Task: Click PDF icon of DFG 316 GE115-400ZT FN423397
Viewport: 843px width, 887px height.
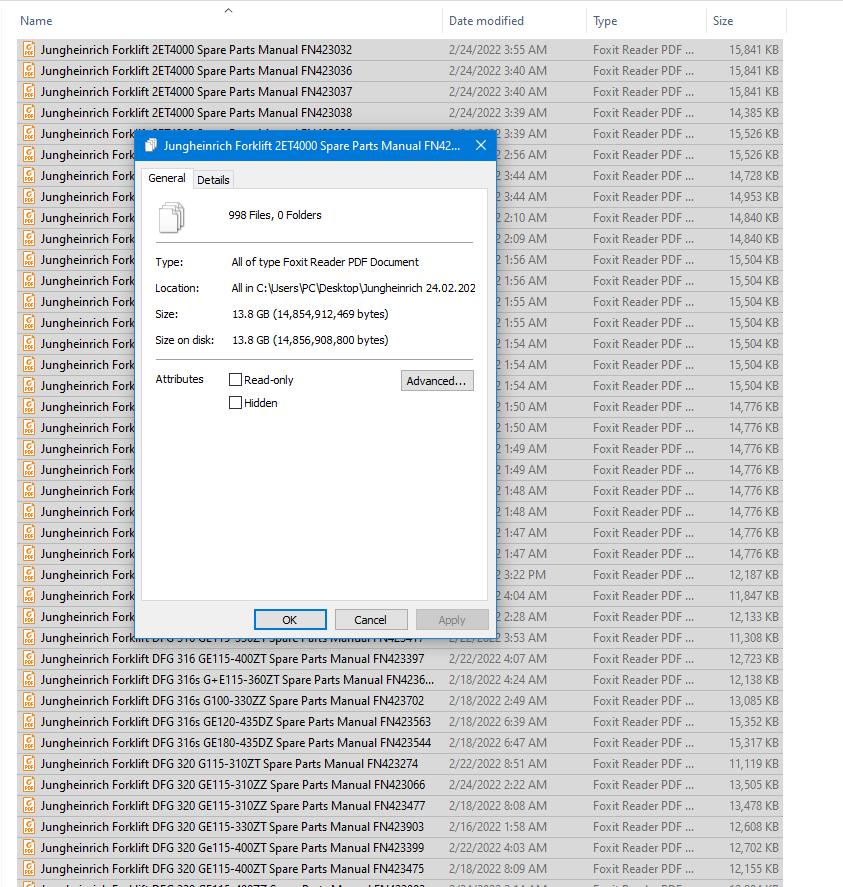Action: 29,658
